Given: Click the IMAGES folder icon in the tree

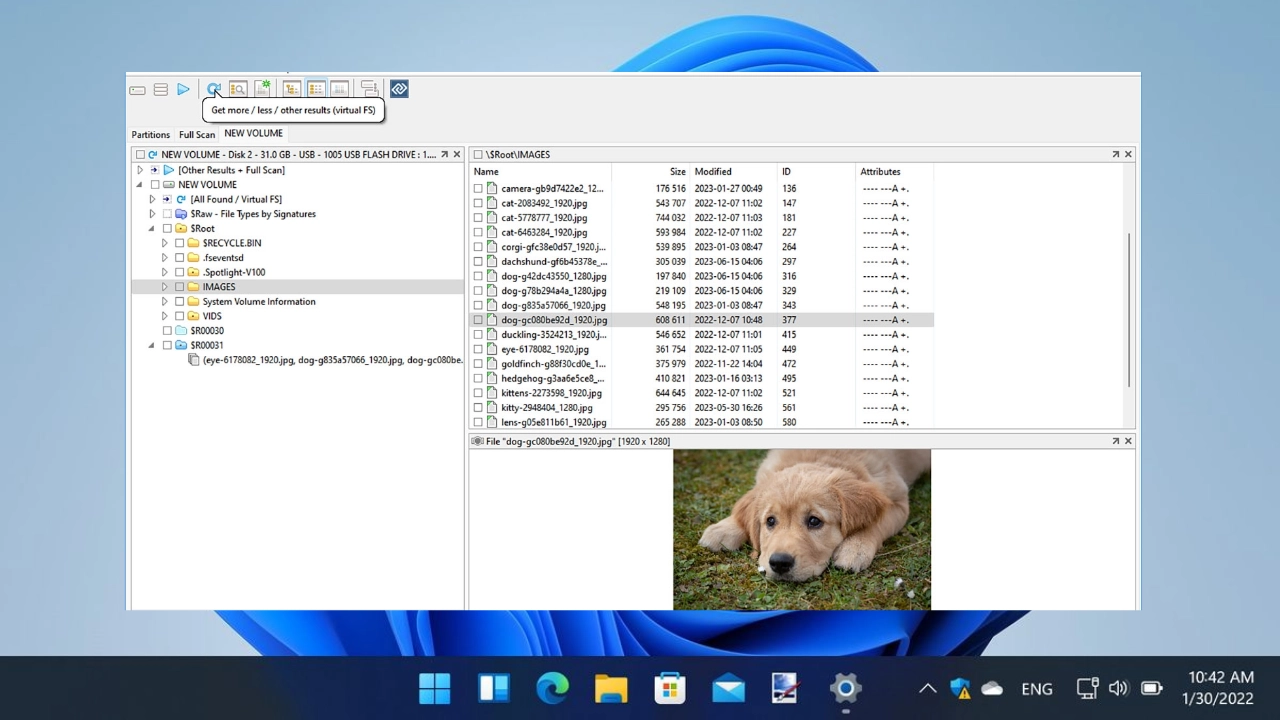Looking at the screenshot, I should pos(194,287).
